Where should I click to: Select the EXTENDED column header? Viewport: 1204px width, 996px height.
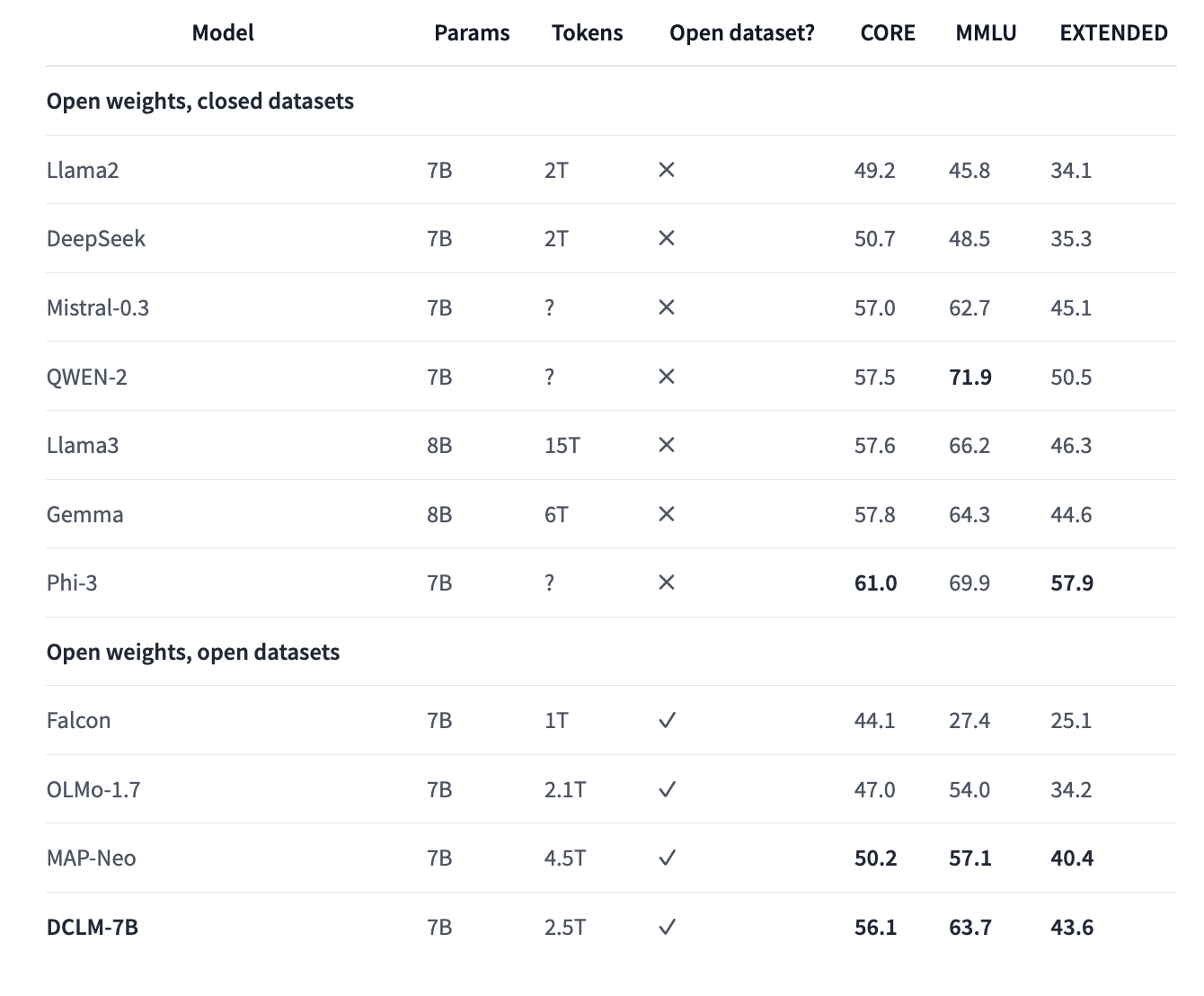(1113, 33)
